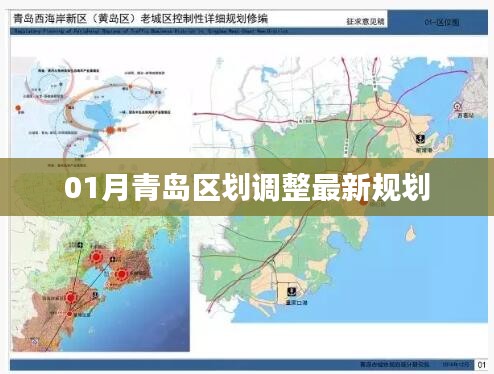
Task: Click the orange location marker under the headline banner
Action: 363,202
